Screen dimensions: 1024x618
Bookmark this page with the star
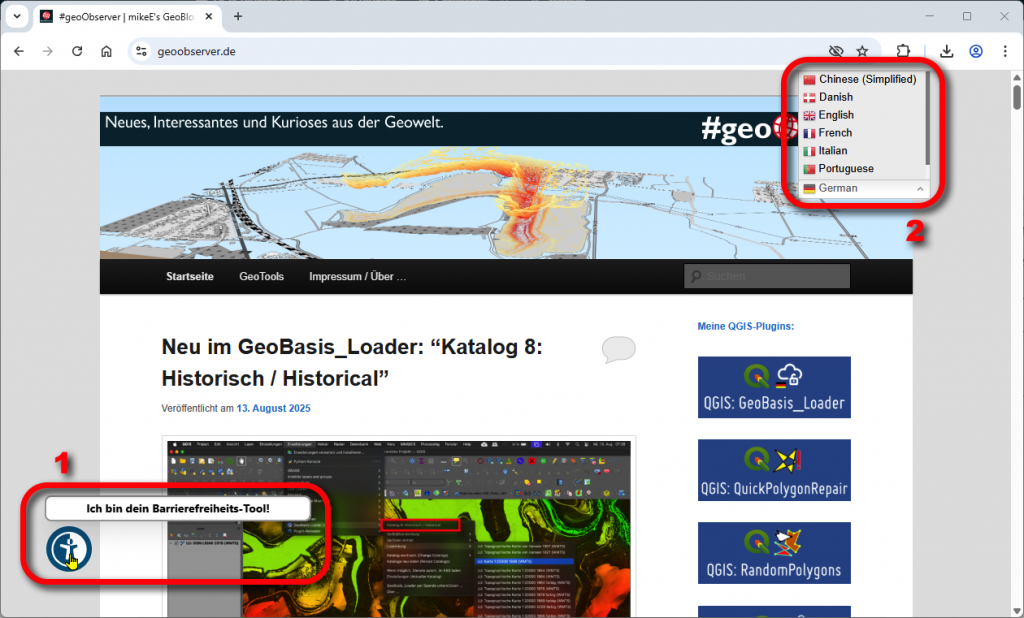(x=863, y=51)
